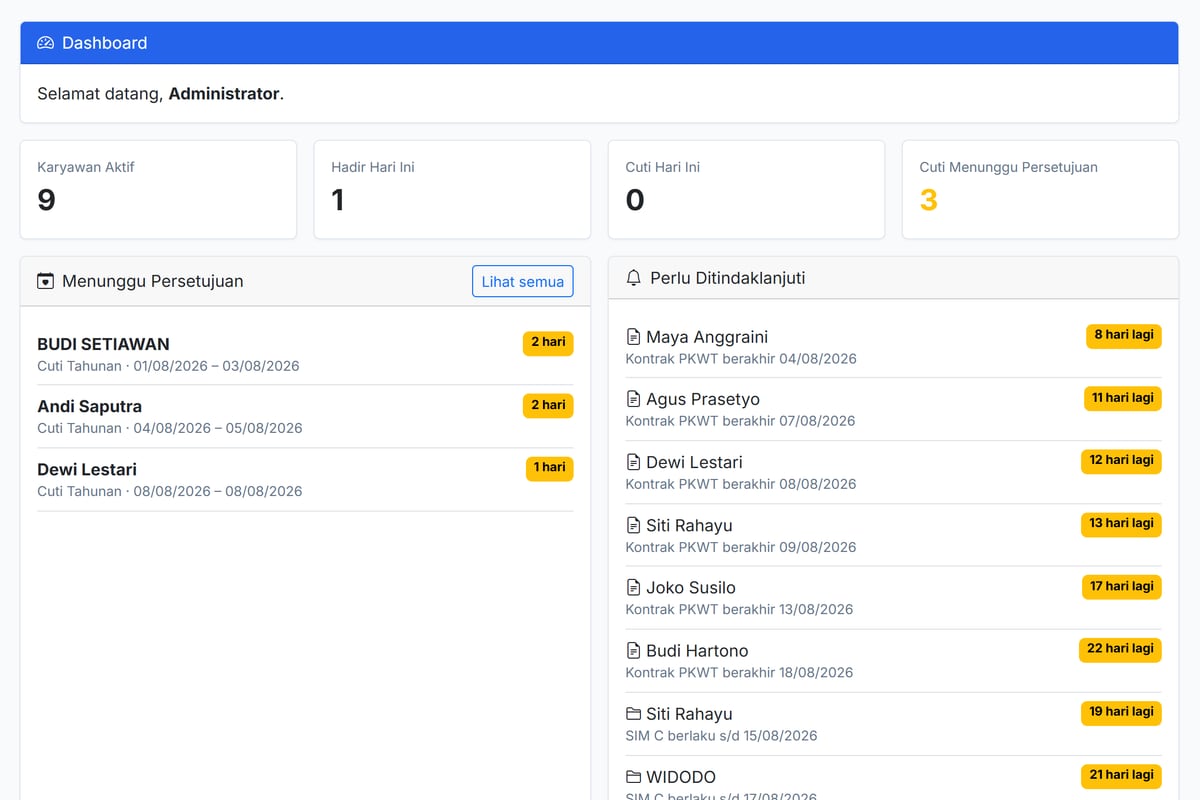1200x800 pixels.
Task: Click the folder icon next to WIDODO
Action: tap(633, 777)
